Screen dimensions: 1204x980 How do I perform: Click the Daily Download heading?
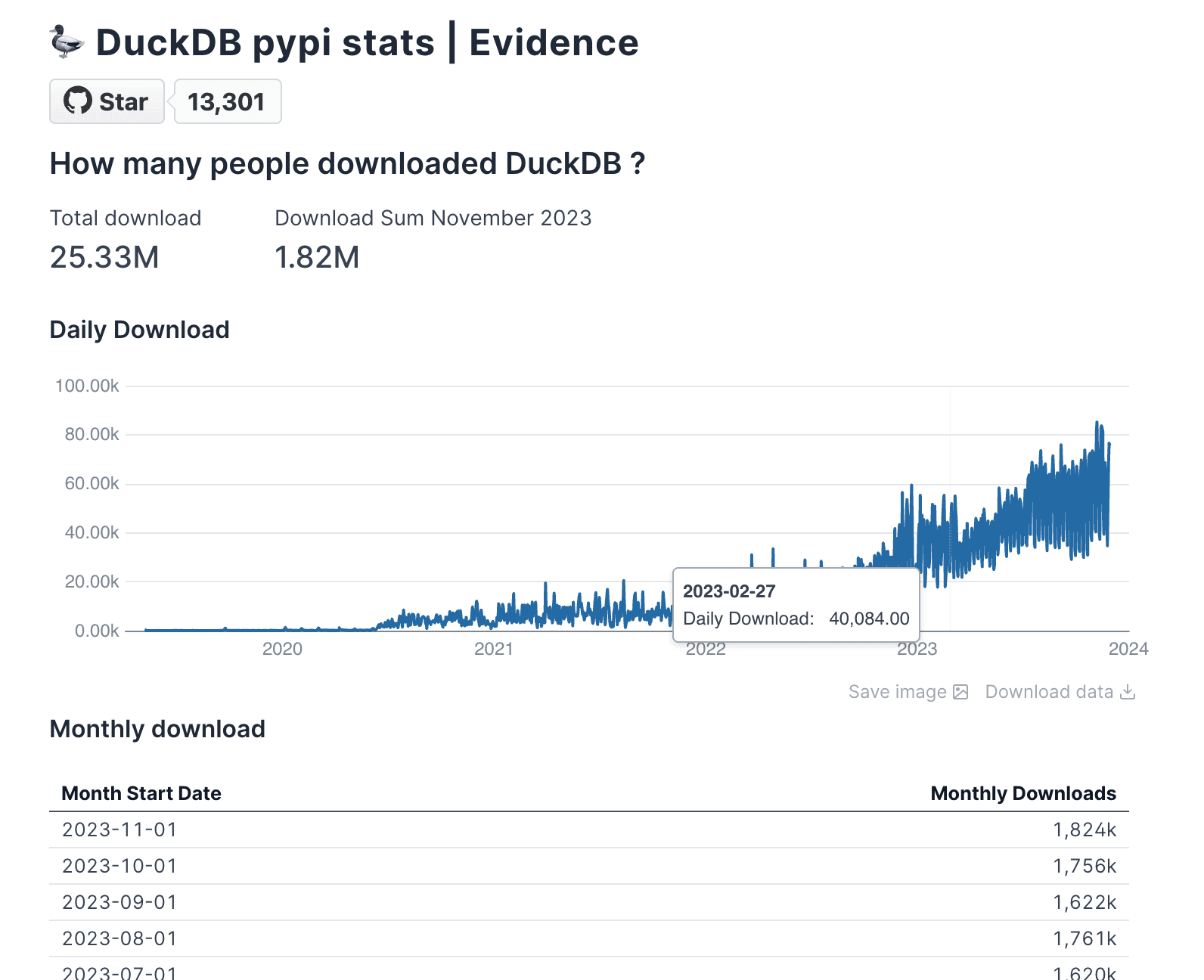(139, 330)
